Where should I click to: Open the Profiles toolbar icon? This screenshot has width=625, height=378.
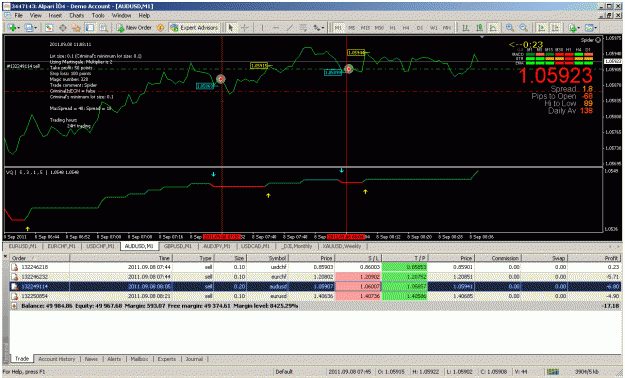[29, 28]
